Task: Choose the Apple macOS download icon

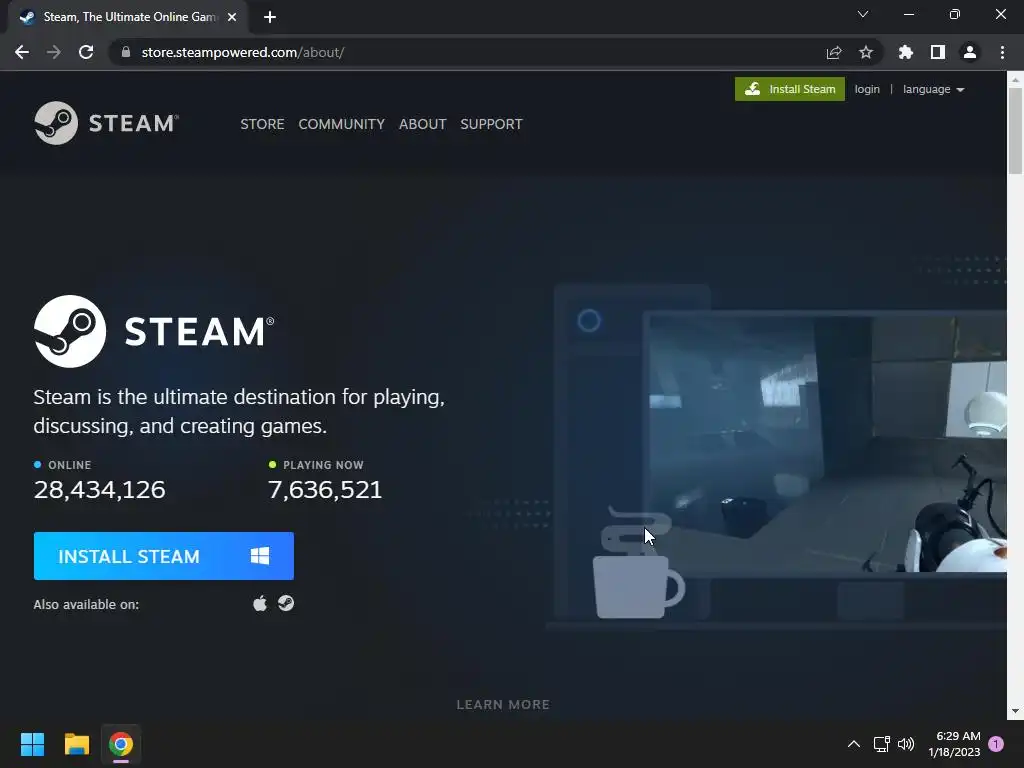Action: click(260, 603)
